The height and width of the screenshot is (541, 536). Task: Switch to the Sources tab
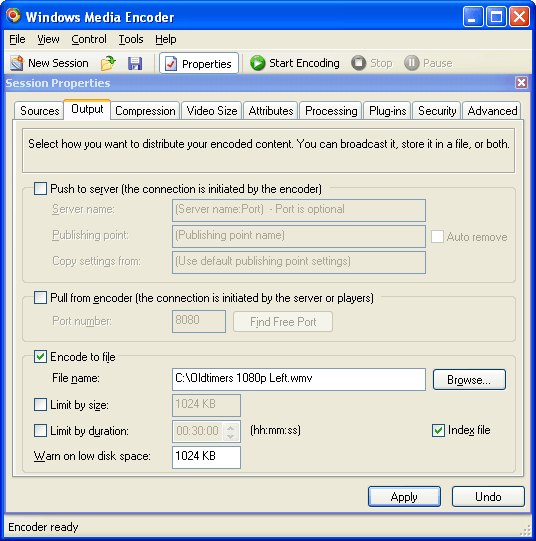(39, 111)
